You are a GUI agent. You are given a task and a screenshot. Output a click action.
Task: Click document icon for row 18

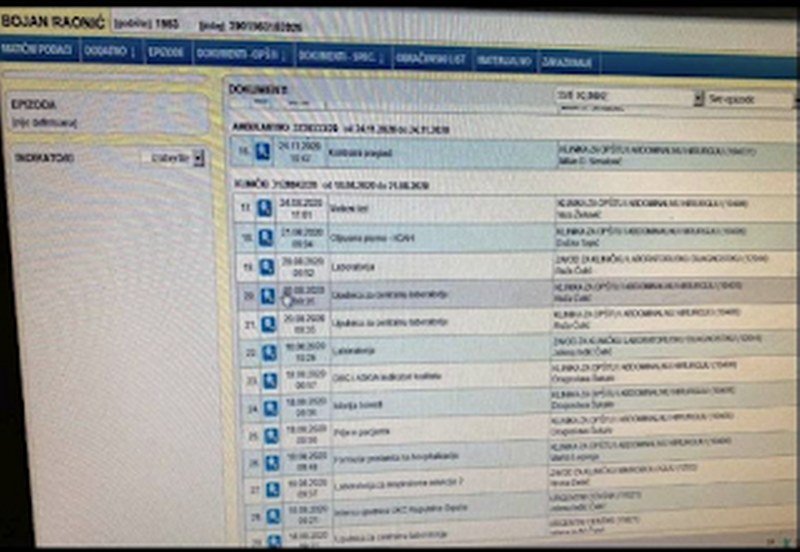coord(265,237)
